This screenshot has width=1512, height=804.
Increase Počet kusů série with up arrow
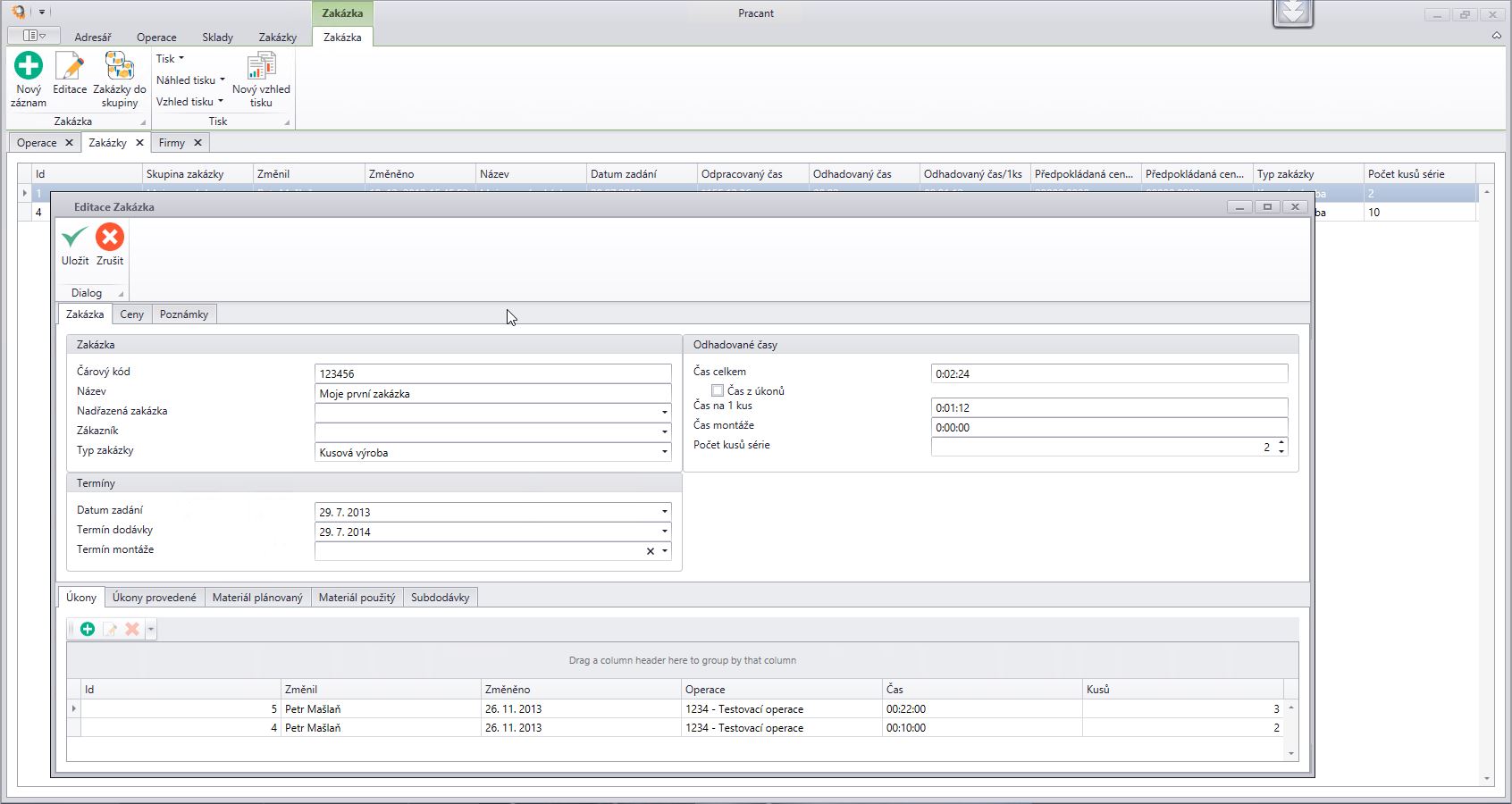point(1281,442)
